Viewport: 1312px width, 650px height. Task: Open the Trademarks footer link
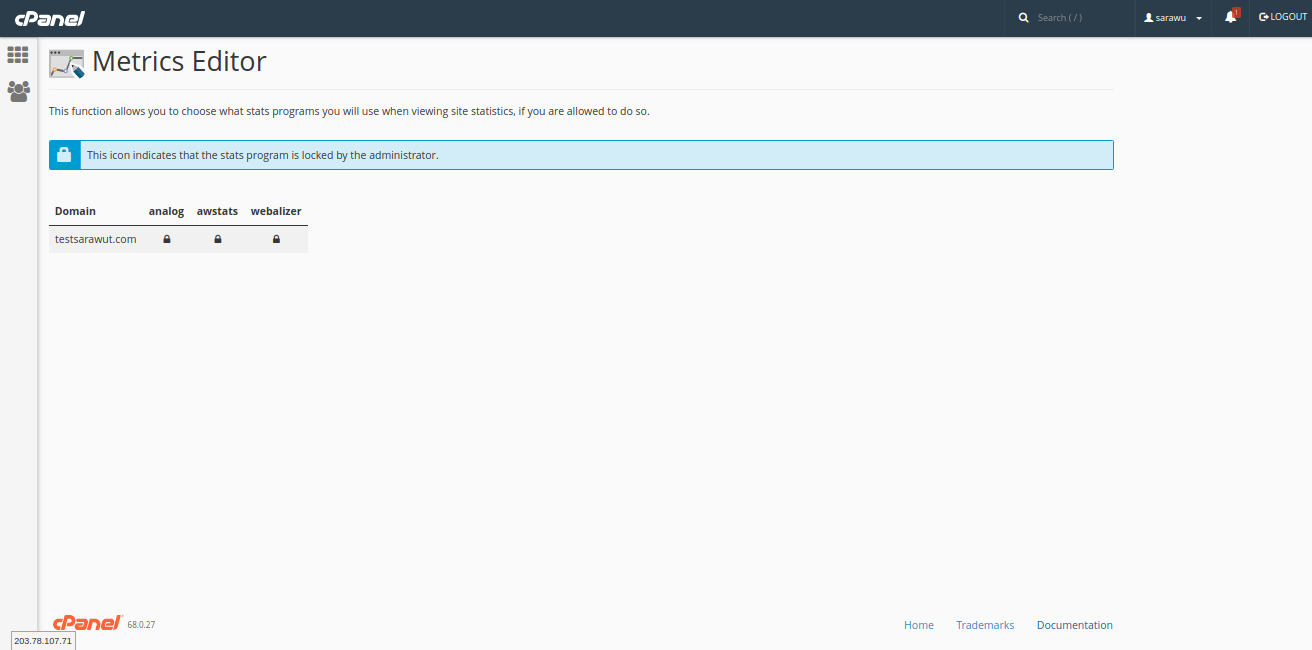click(984, 625)
